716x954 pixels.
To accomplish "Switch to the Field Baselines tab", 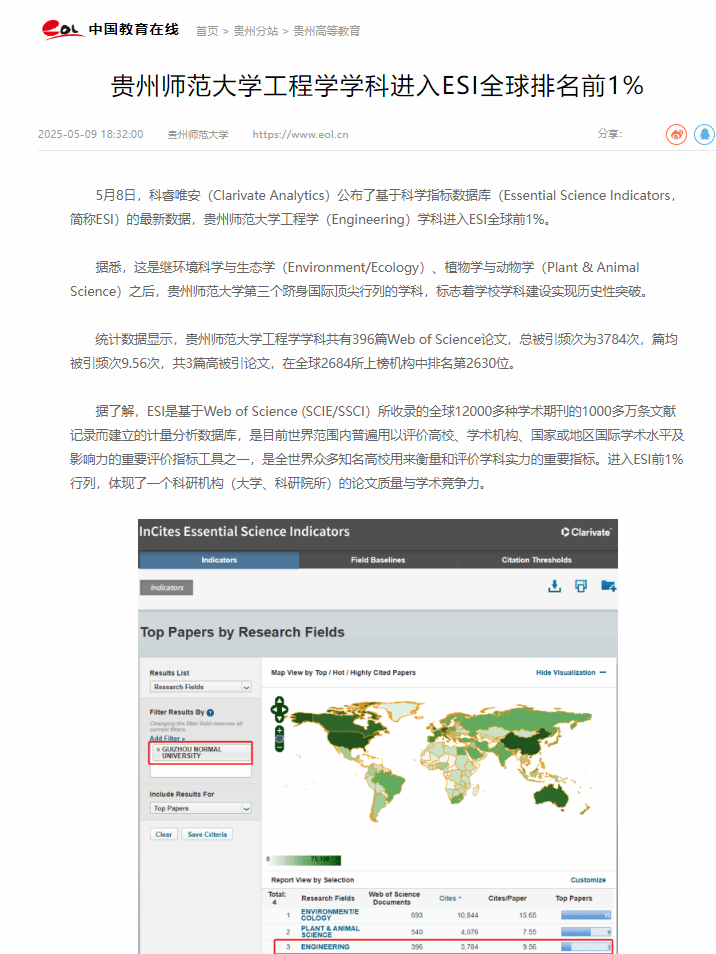I will coord(378,560).
